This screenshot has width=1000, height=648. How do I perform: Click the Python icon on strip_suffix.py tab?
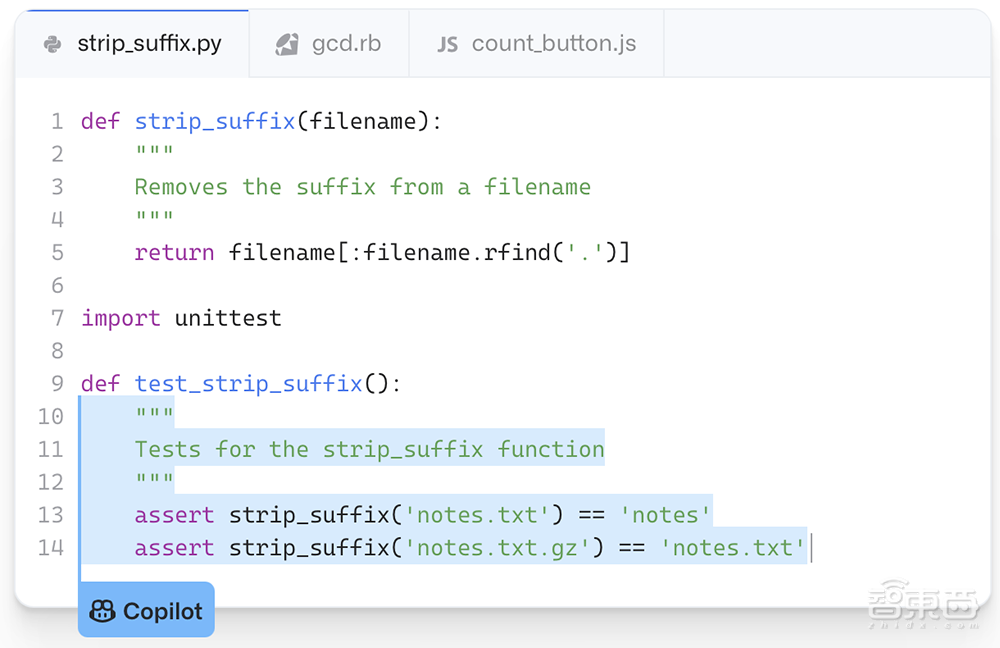(x=51, y=43)
